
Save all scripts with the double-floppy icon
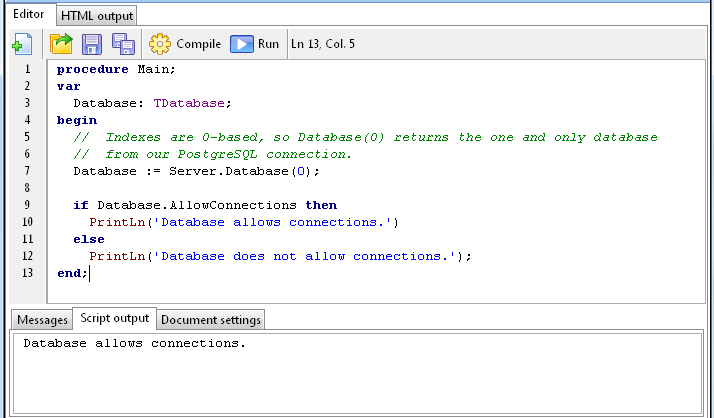123,44
